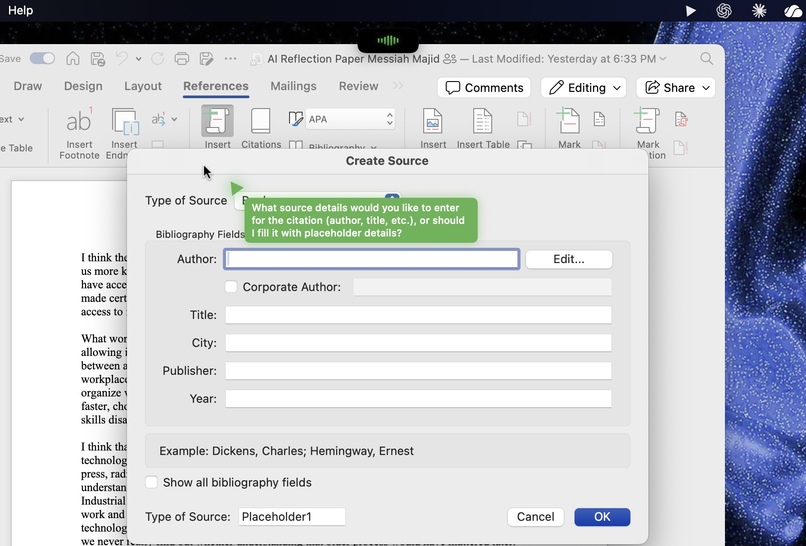Show more ribbon tabs chevron

398,86
